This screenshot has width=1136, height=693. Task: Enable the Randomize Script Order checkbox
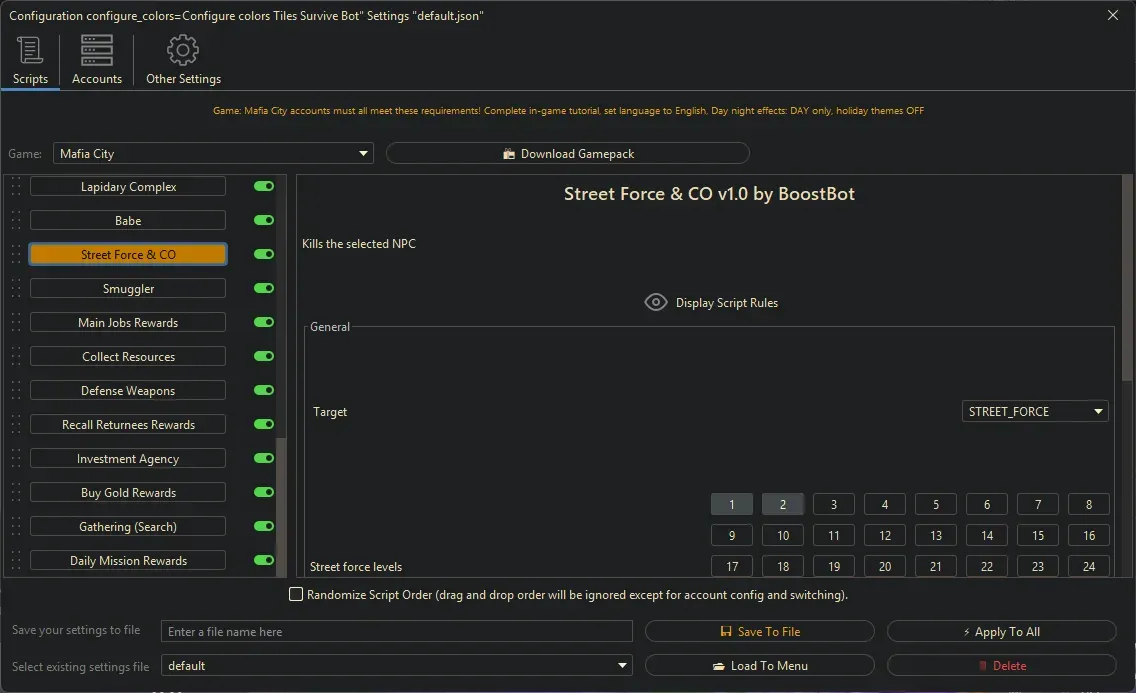pos(296,595)
